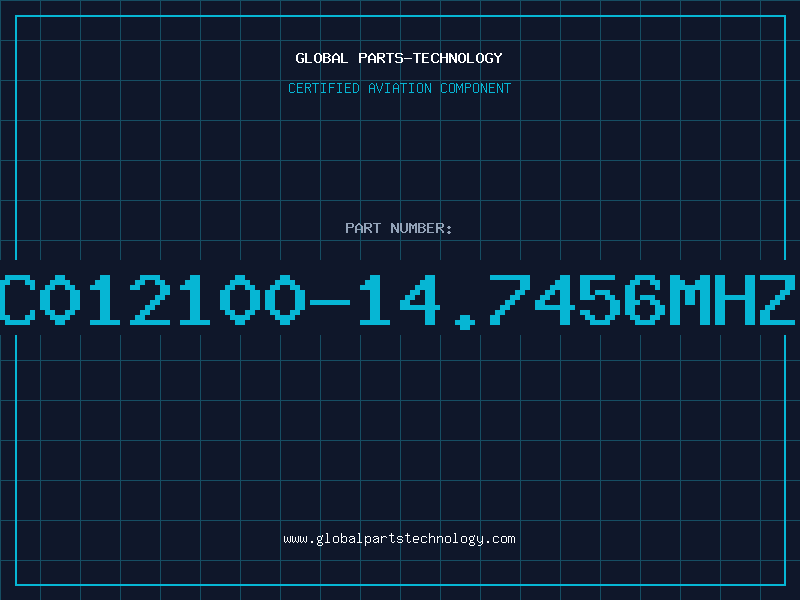Screen dimensions: 800x600
Task: Select the CERTIFIED AVIATION COMPONENT subtitle
Action: click(399, 88)
